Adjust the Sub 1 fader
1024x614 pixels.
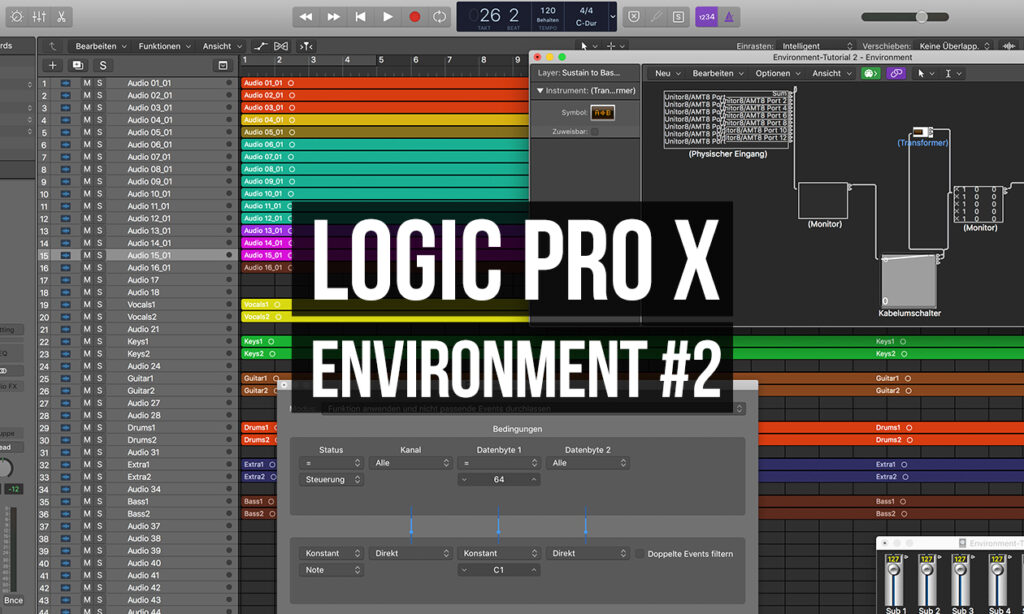pyautogui.click(x=893, y=570)
